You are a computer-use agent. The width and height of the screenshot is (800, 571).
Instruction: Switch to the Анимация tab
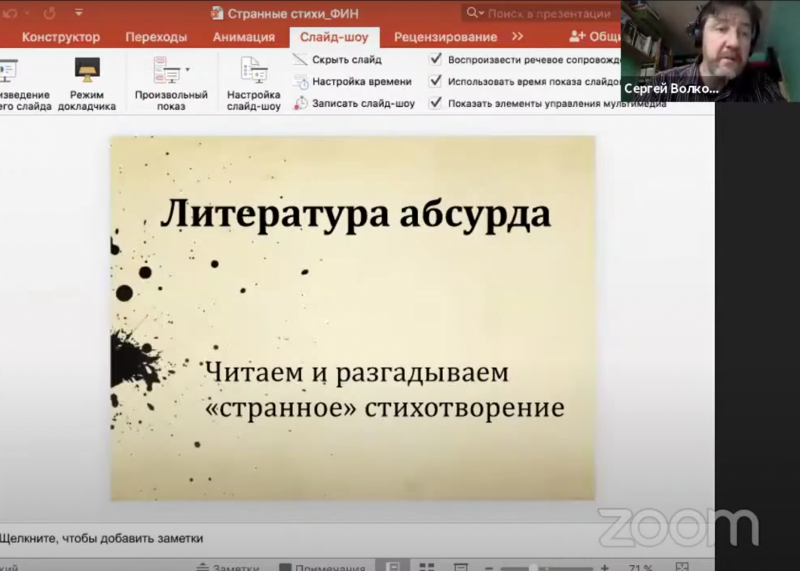pos(243,37)
